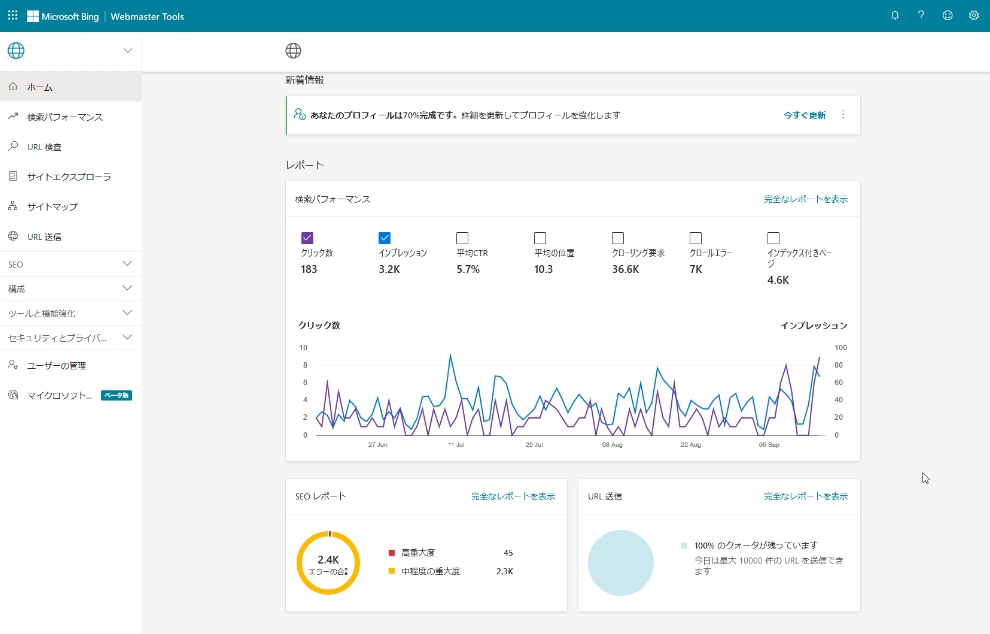The image size is (990, 634).
Task: Open サイトエクスプローラ in sidebar
Action: (71, 177)
